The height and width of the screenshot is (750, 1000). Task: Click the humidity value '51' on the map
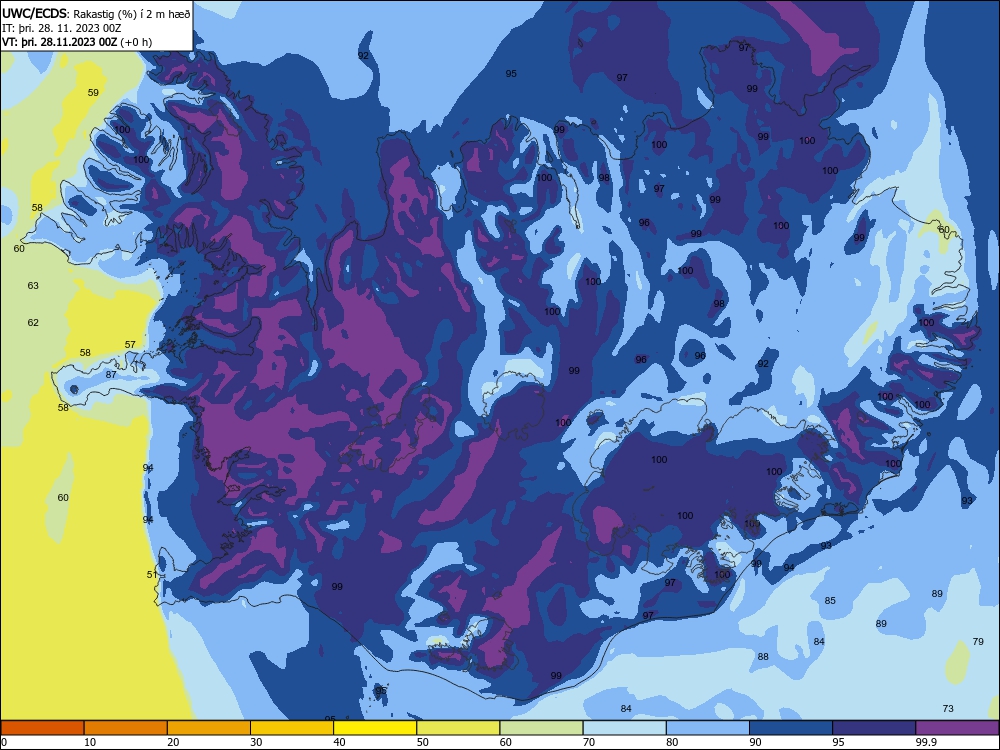point(152,575)
